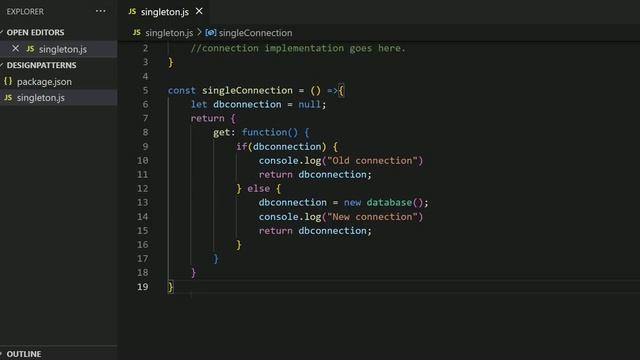
Task: Expand the OUTLINE section
Action: [24, 354]
